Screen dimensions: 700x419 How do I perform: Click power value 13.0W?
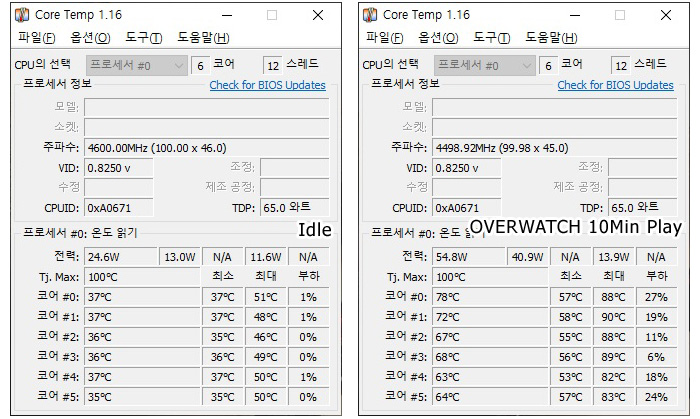[x=179, y=257]
